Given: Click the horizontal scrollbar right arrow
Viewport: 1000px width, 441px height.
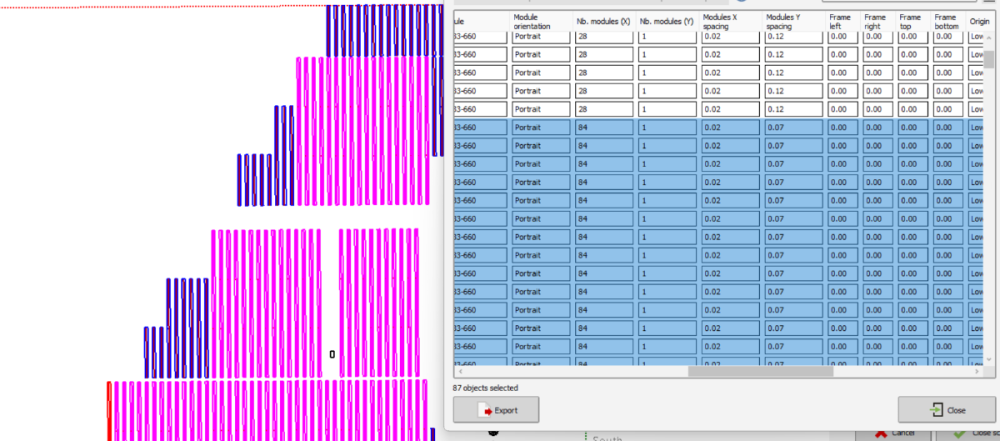Looking at the screenshot, I should [x=976, y=372].
